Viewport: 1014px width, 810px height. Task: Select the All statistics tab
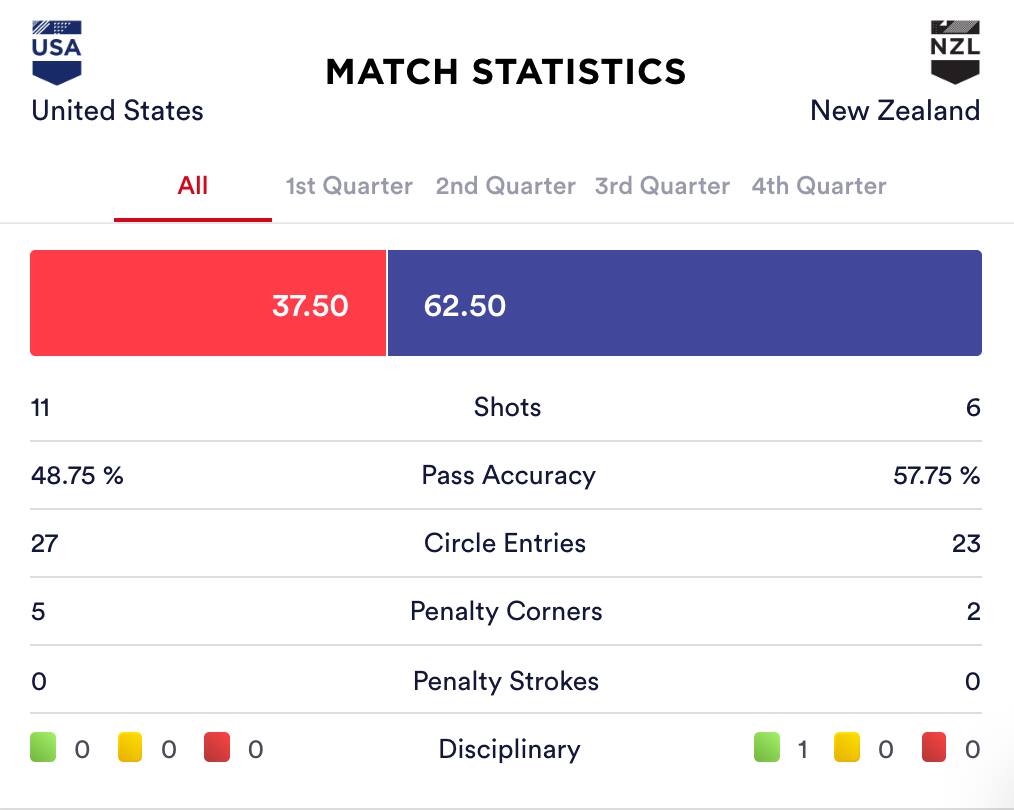193,186
